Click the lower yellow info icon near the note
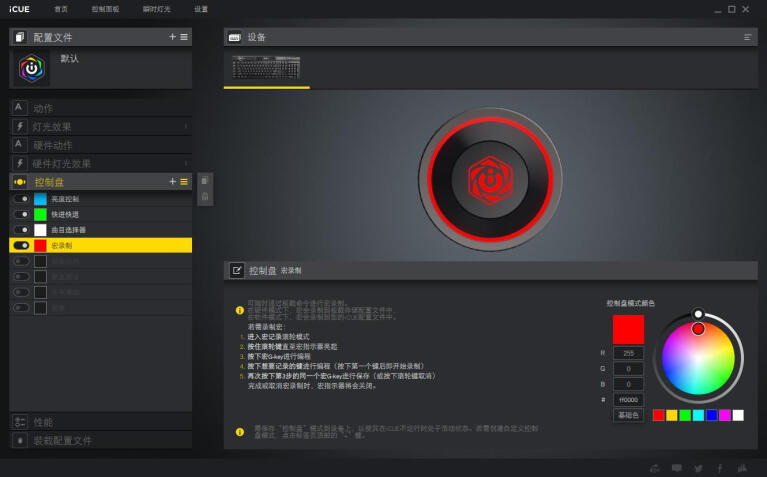Screen dimensions: 767x477 tap(240, 432)
